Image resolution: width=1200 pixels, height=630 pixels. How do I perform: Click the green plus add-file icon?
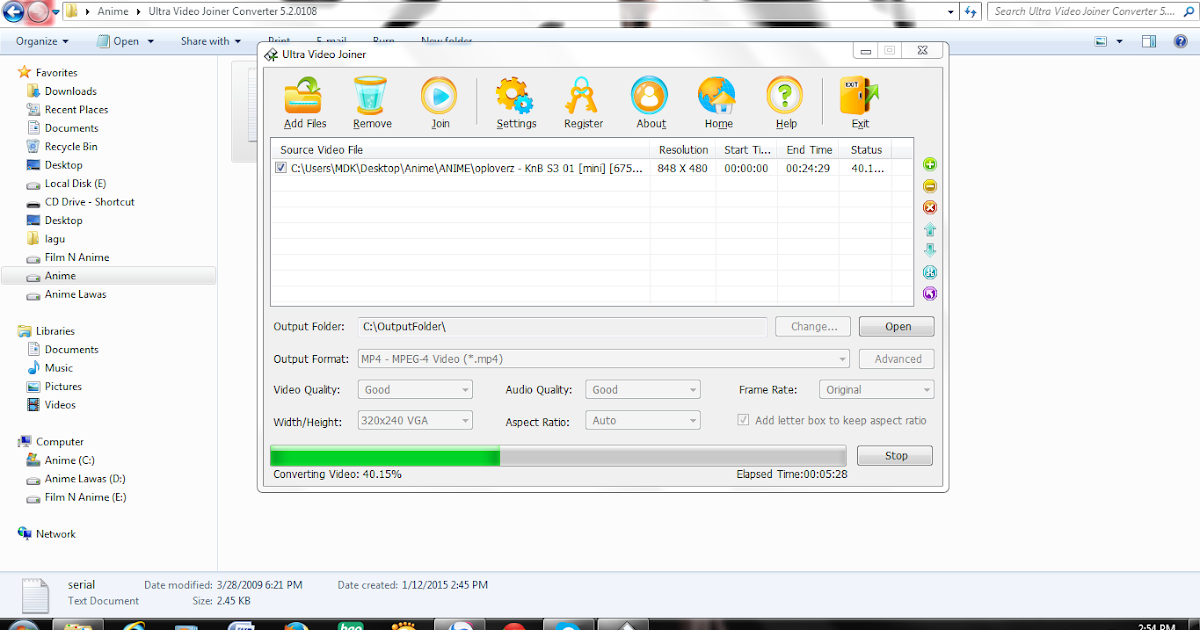tap(930, 164)
